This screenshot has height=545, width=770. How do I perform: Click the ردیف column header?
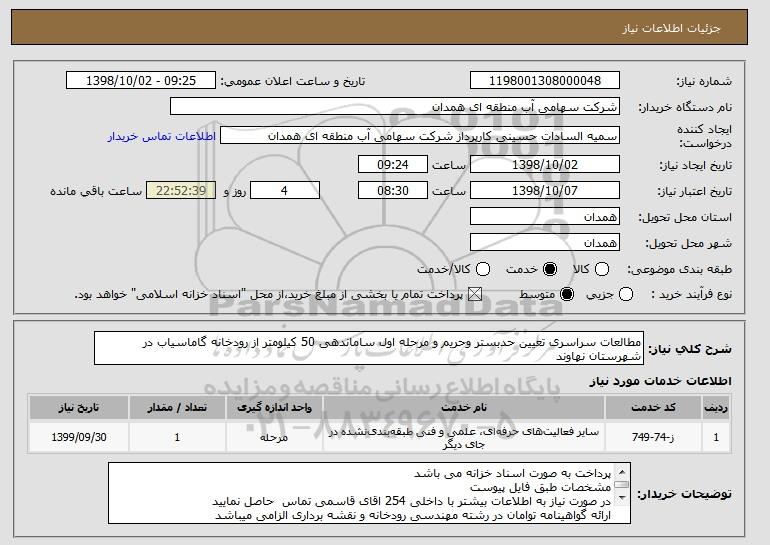coord(716,408)
